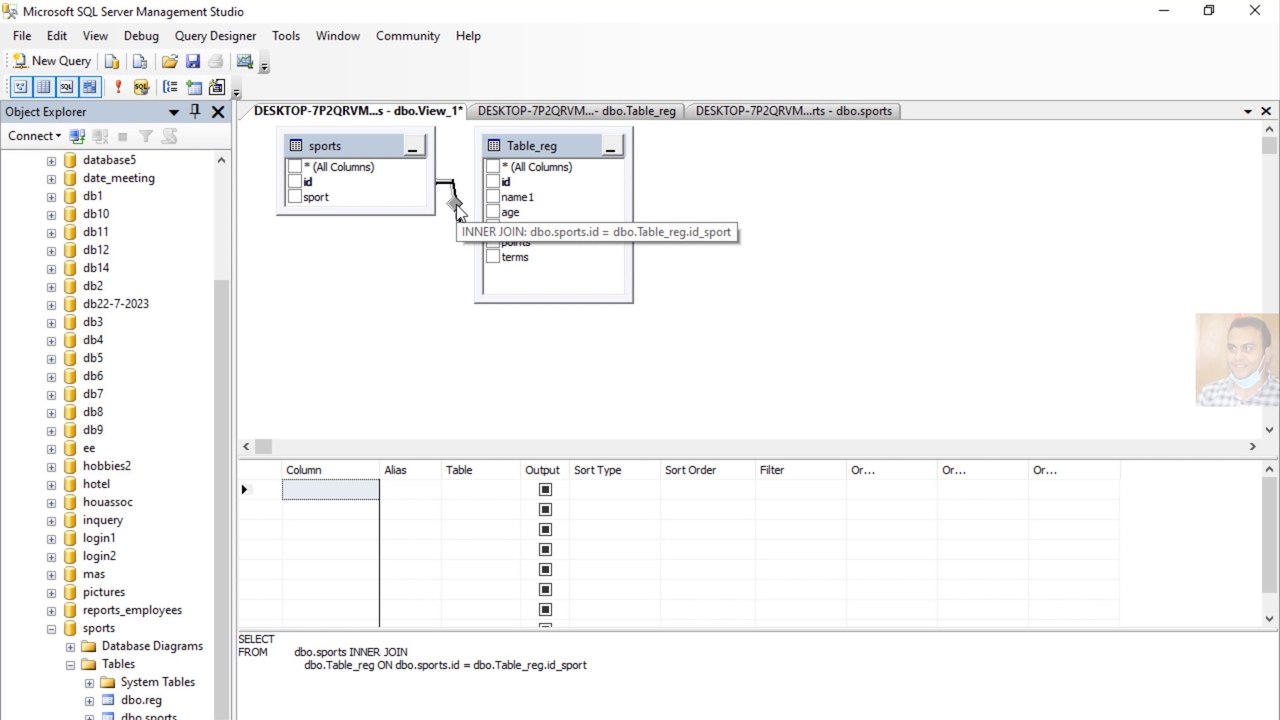Viewport: 1280px width, 720px height.
Task: Check All Columns in the Table_reg table
Action: tap(493, 167)
